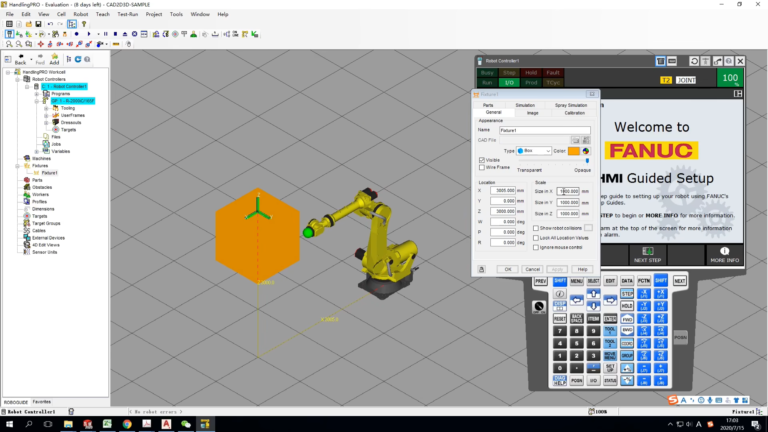Toggle the I/O indicator on controller
Screen dimensions: 768x432
pos(509,83)
